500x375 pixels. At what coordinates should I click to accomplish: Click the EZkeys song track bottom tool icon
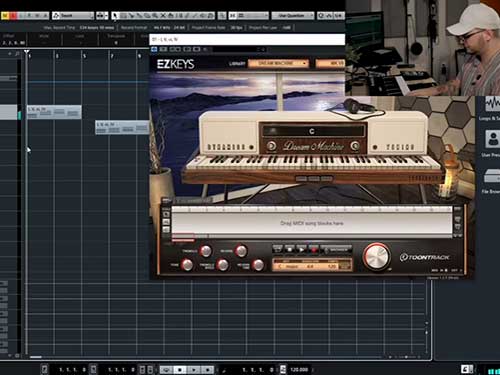pyautogui.click(x=166, y=229)
